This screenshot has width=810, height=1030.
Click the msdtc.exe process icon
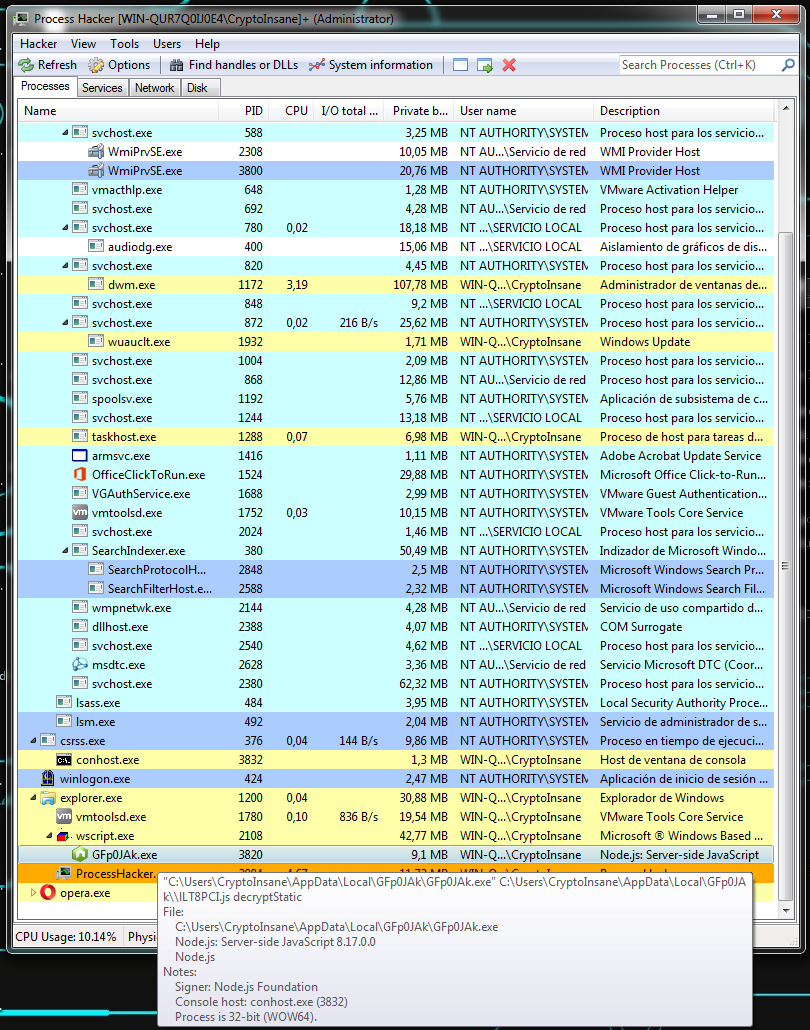point(80,664)
